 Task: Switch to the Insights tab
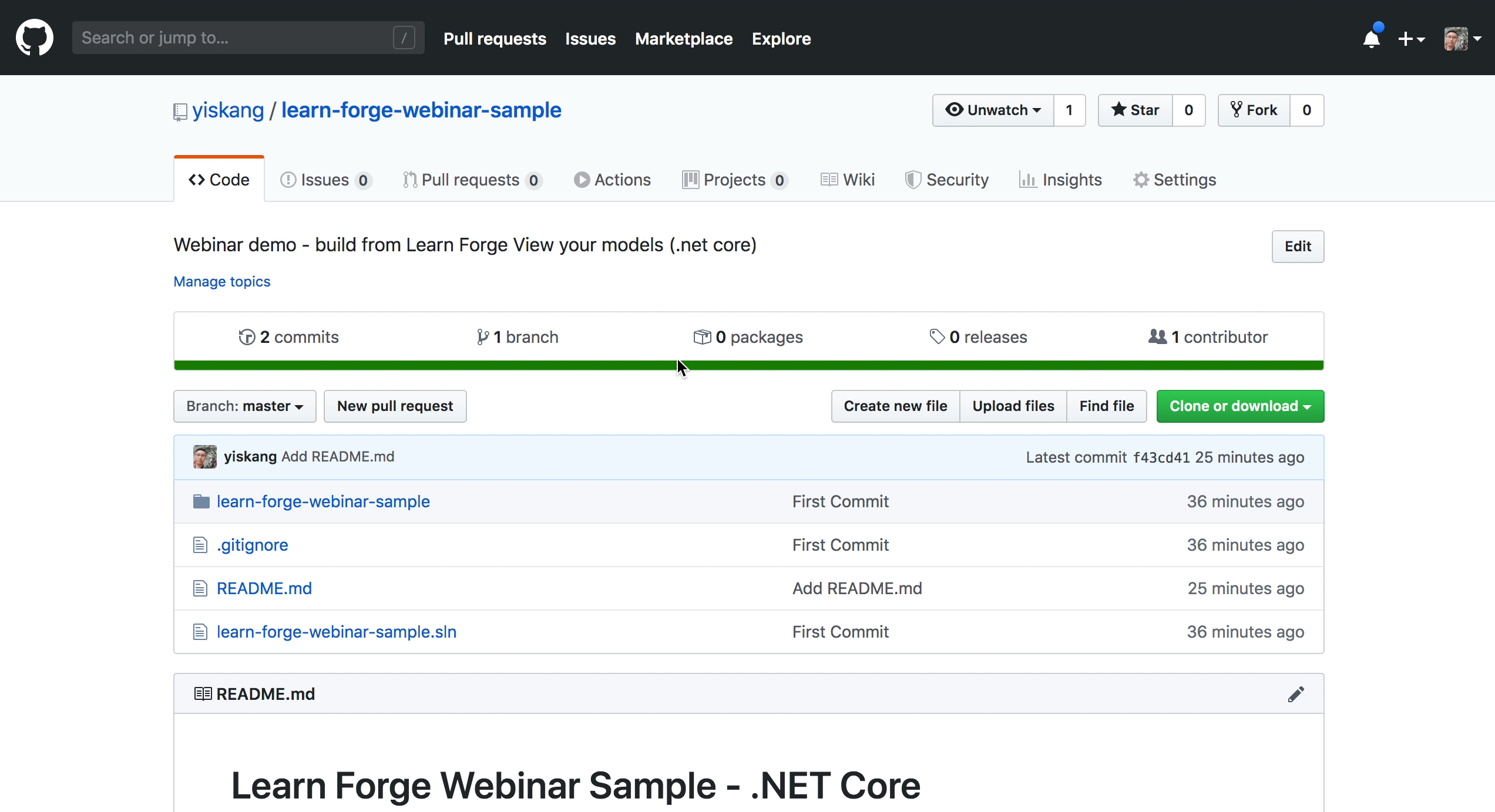1060,180
